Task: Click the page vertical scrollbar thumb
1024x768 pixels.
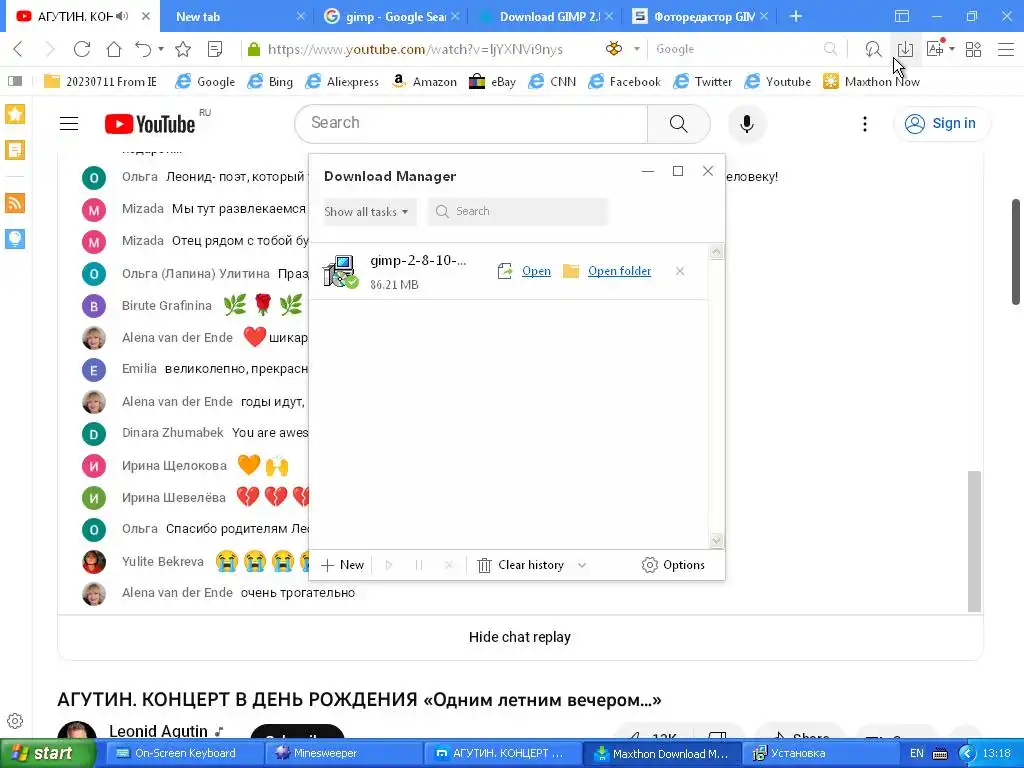Action: pos(1016,252)
